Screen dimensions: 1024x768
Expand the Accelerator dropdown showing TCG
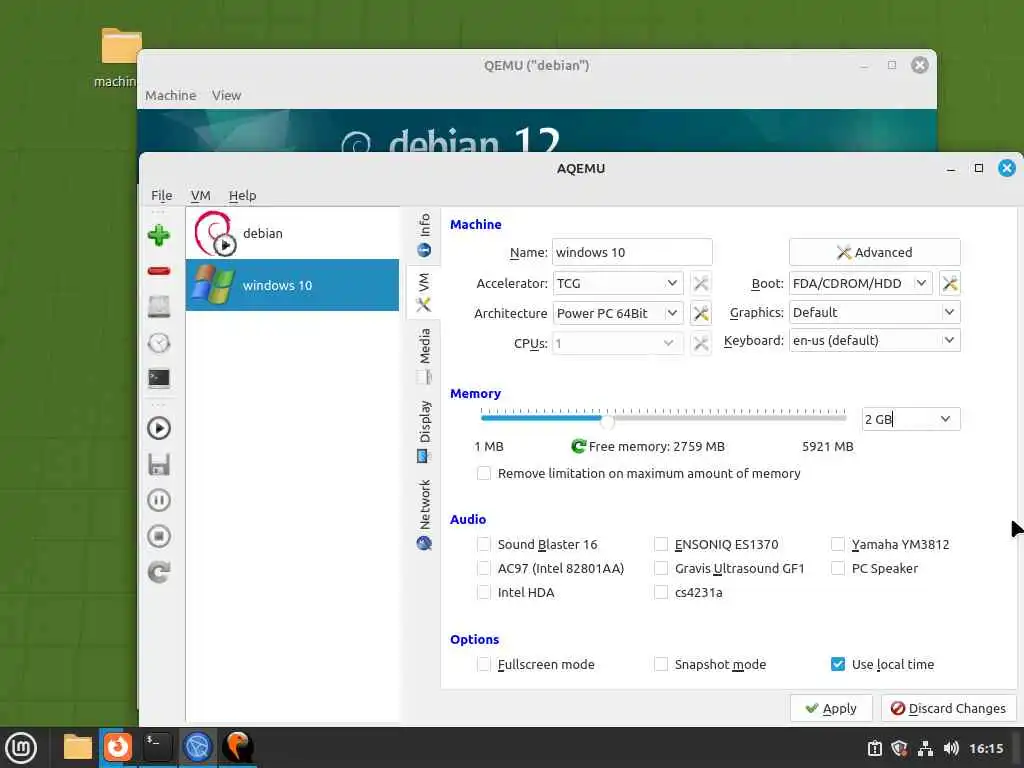coord(618,283)
